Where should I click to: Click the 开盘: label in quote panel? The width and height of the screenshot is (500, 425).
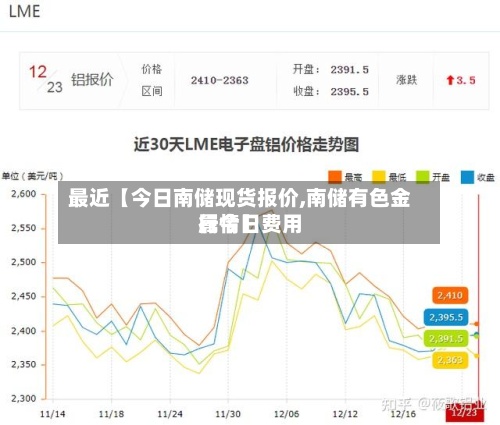point(307,70)
